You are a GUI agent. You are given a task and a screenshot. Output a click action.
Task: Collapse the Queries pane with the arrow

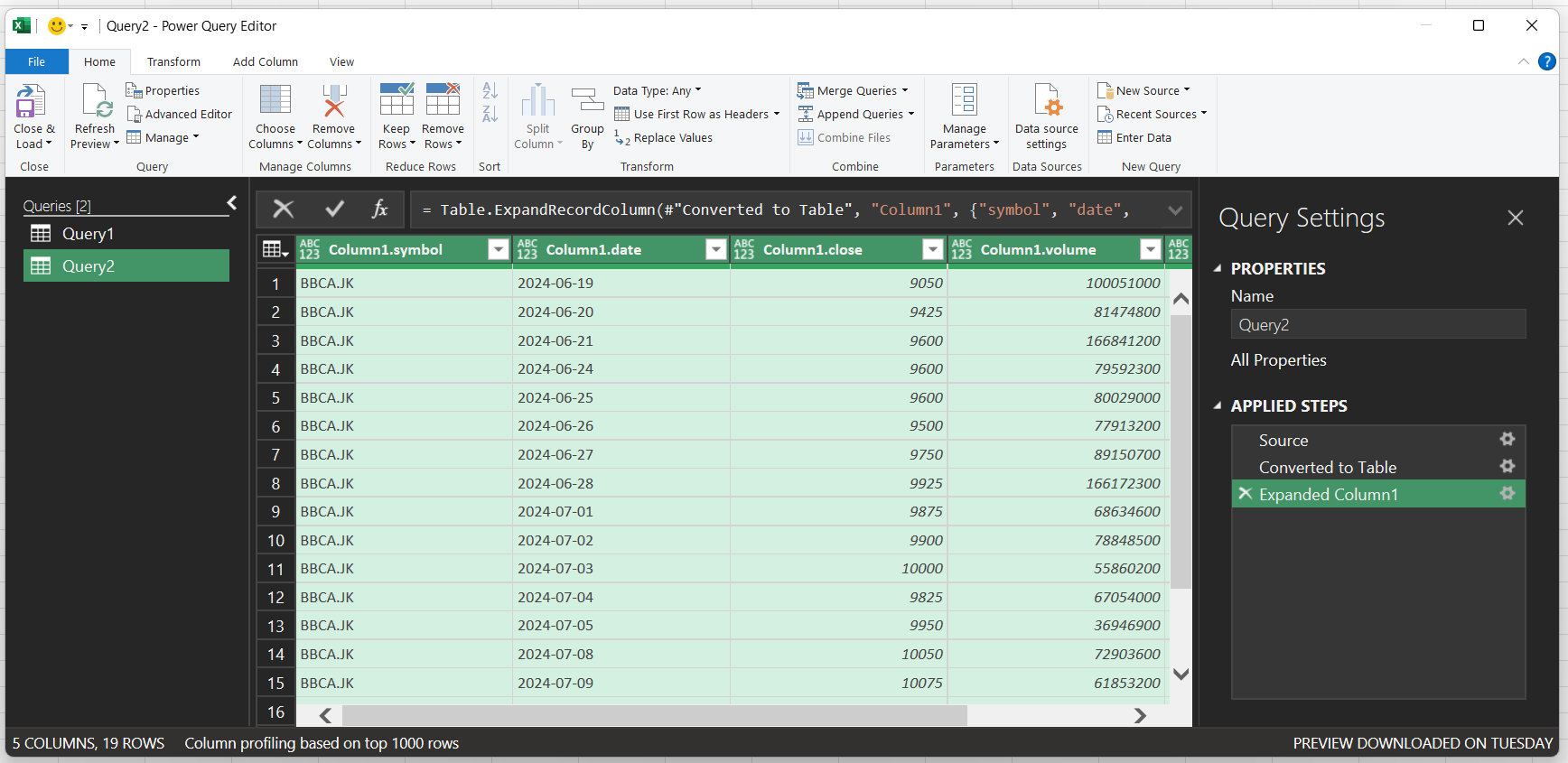[x=232, y=203]
